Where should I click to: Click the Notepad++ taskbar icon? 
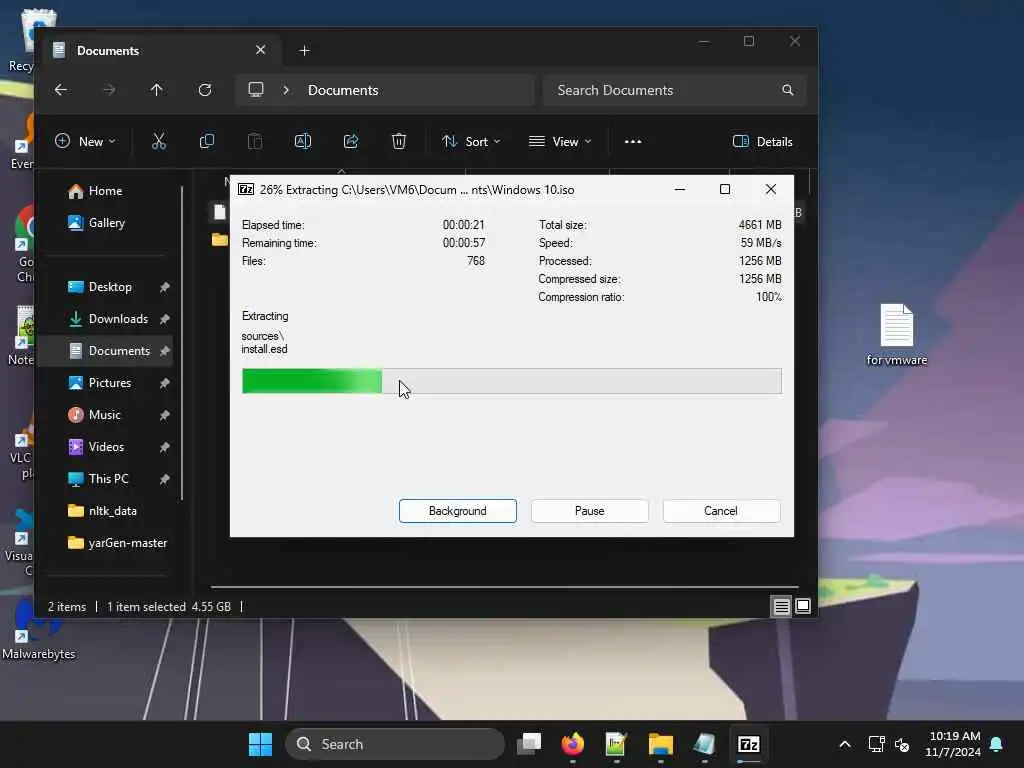pos(616,744)
